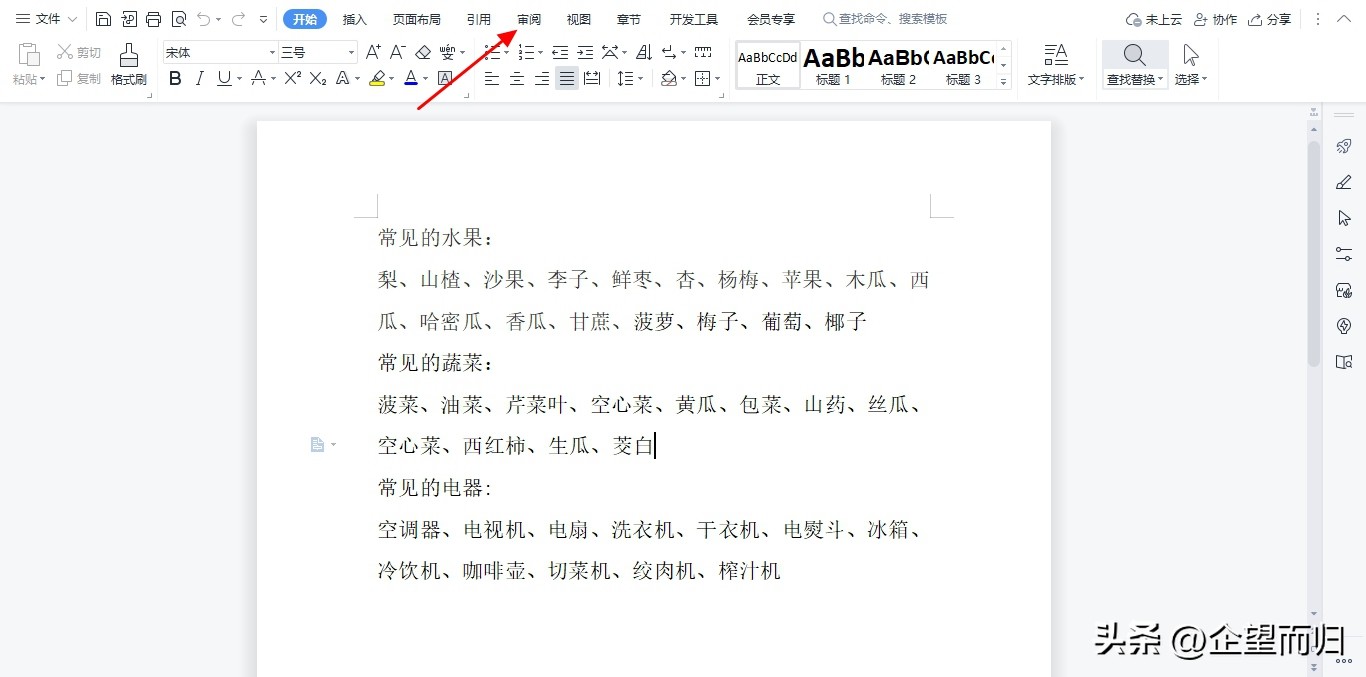Expand the styles gallery list
The width and height of the screenshot is (1366, 677).
coord(1004,83)
